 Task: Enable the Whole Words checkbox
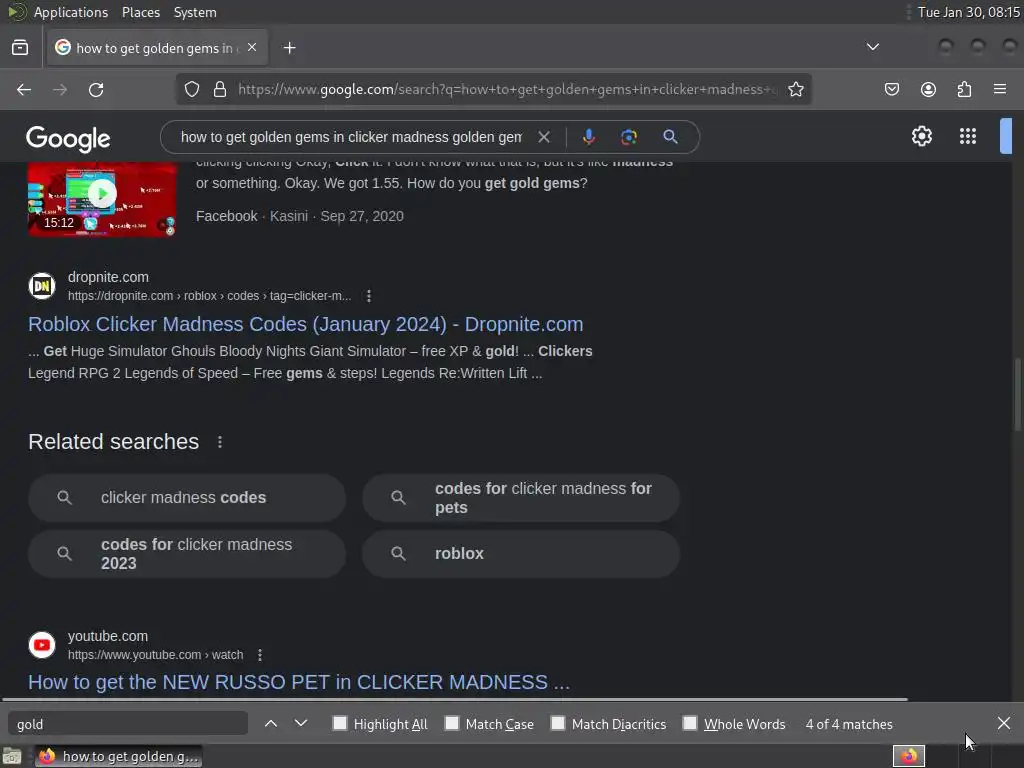[690, 724]
